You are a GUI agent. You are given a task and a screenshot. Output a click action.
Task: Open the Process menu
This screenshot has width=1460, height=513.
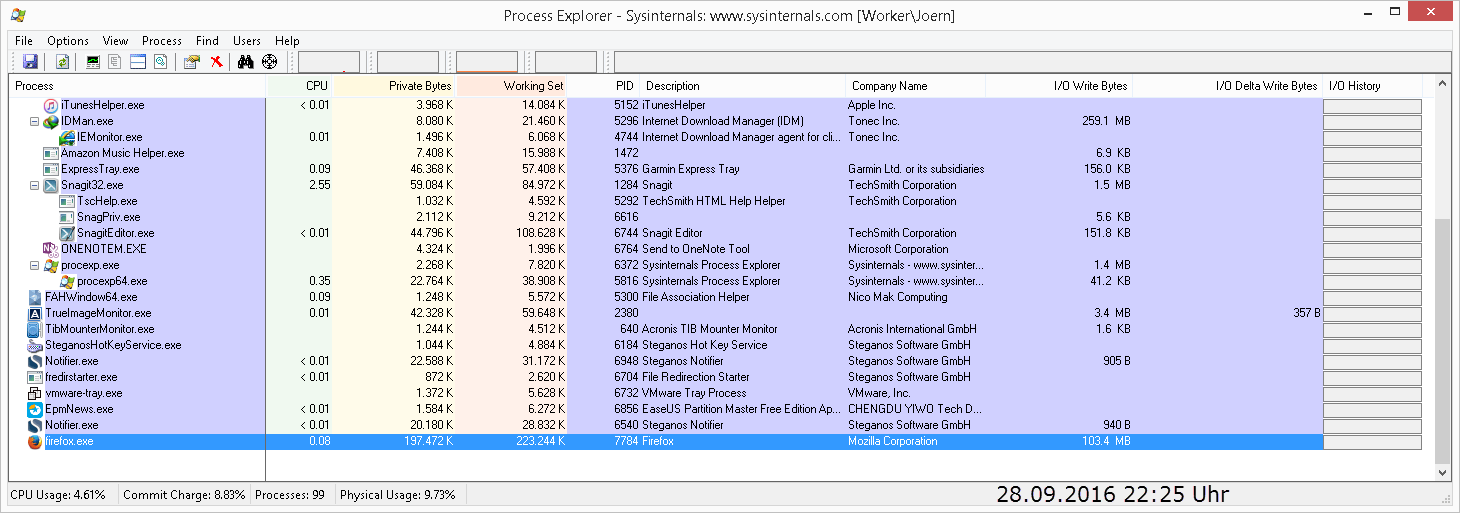pyautogui.click(x=161, y=41)
